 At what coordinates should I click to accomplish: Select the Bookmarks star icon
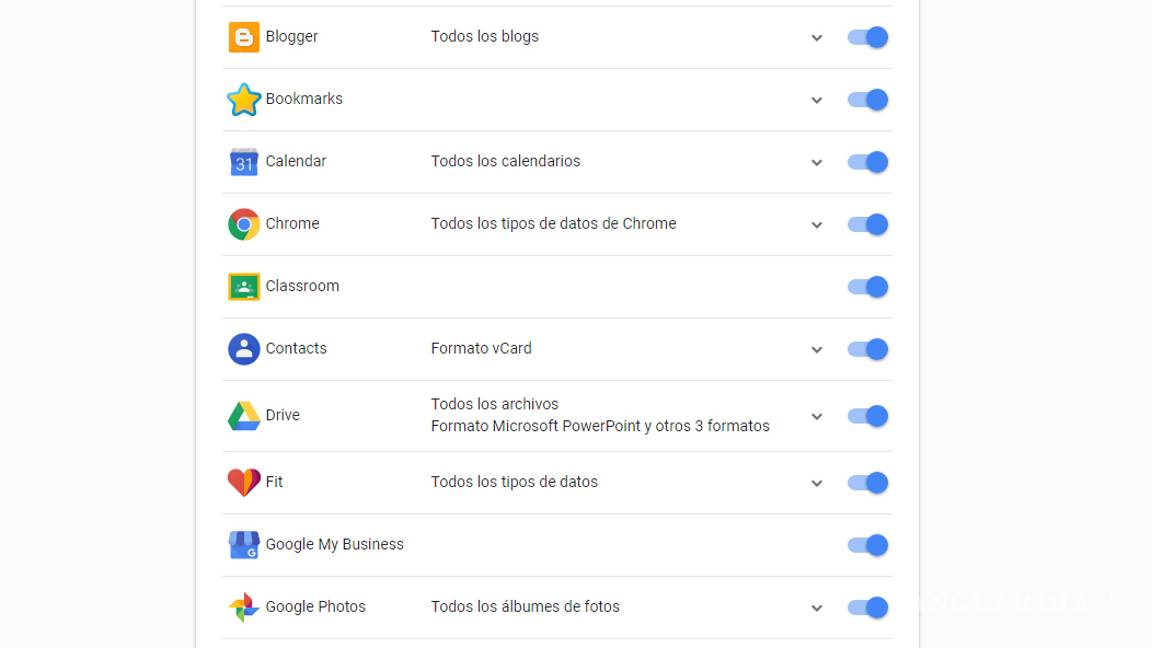click(x=243, y=99)
